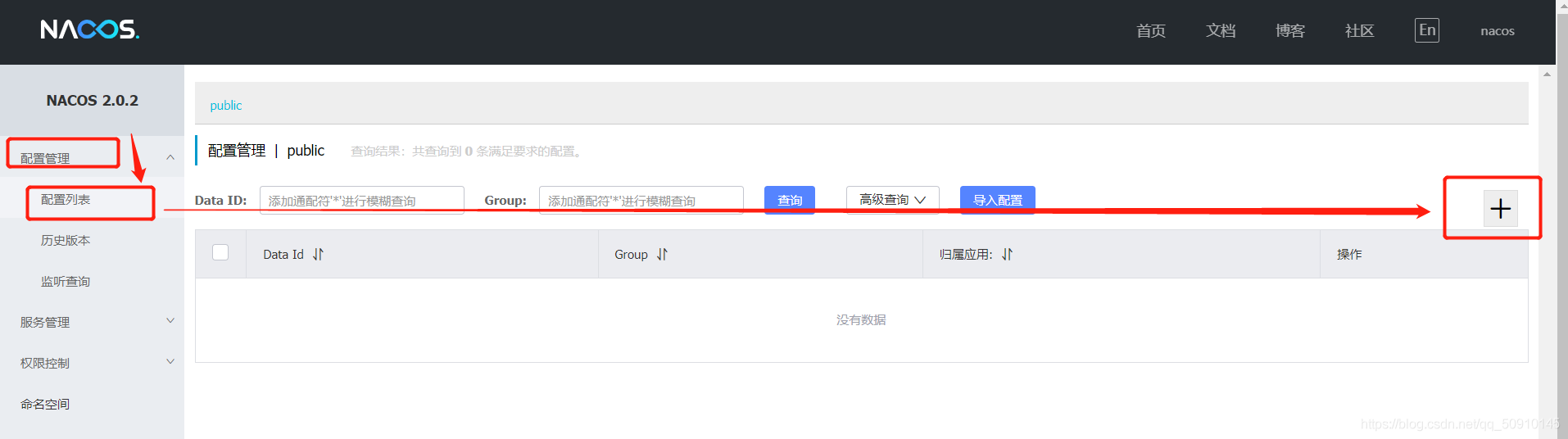Viewport: 1568px width, 439px height.
Task: Open 服务管理 sidebar section
Action: tap(92, 322)
